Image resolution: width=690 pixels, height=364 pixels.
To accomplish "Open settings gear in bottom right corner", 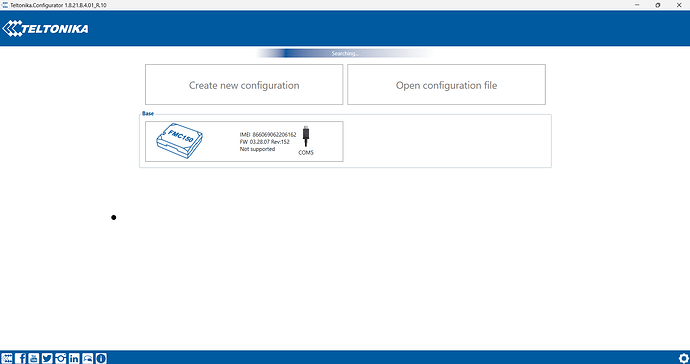I will pyautogui.click(x=683, y=358).
